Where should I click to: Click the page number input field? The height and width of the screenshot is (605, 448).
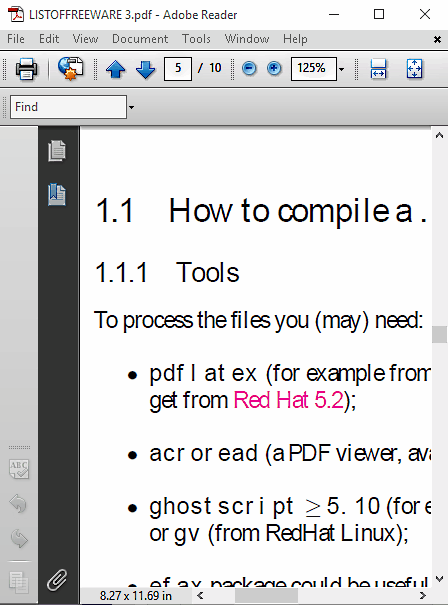[178, 69]
